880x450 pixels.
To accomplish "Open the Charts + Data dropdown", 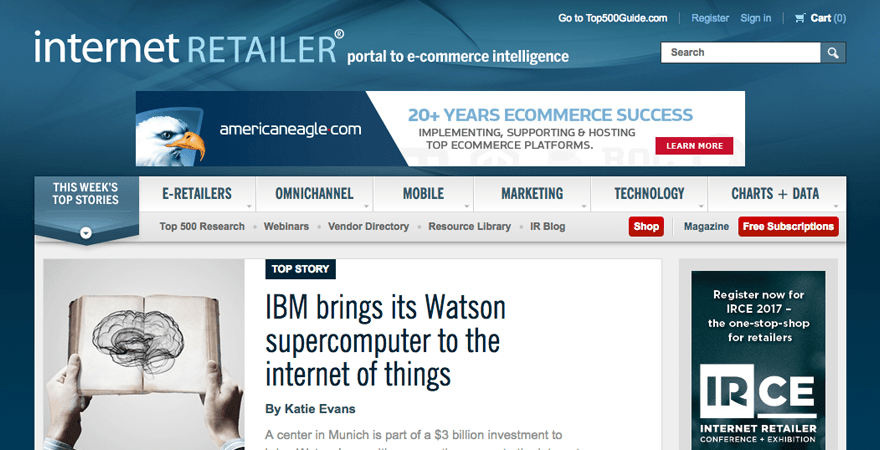I will click(x=775, y=194).
